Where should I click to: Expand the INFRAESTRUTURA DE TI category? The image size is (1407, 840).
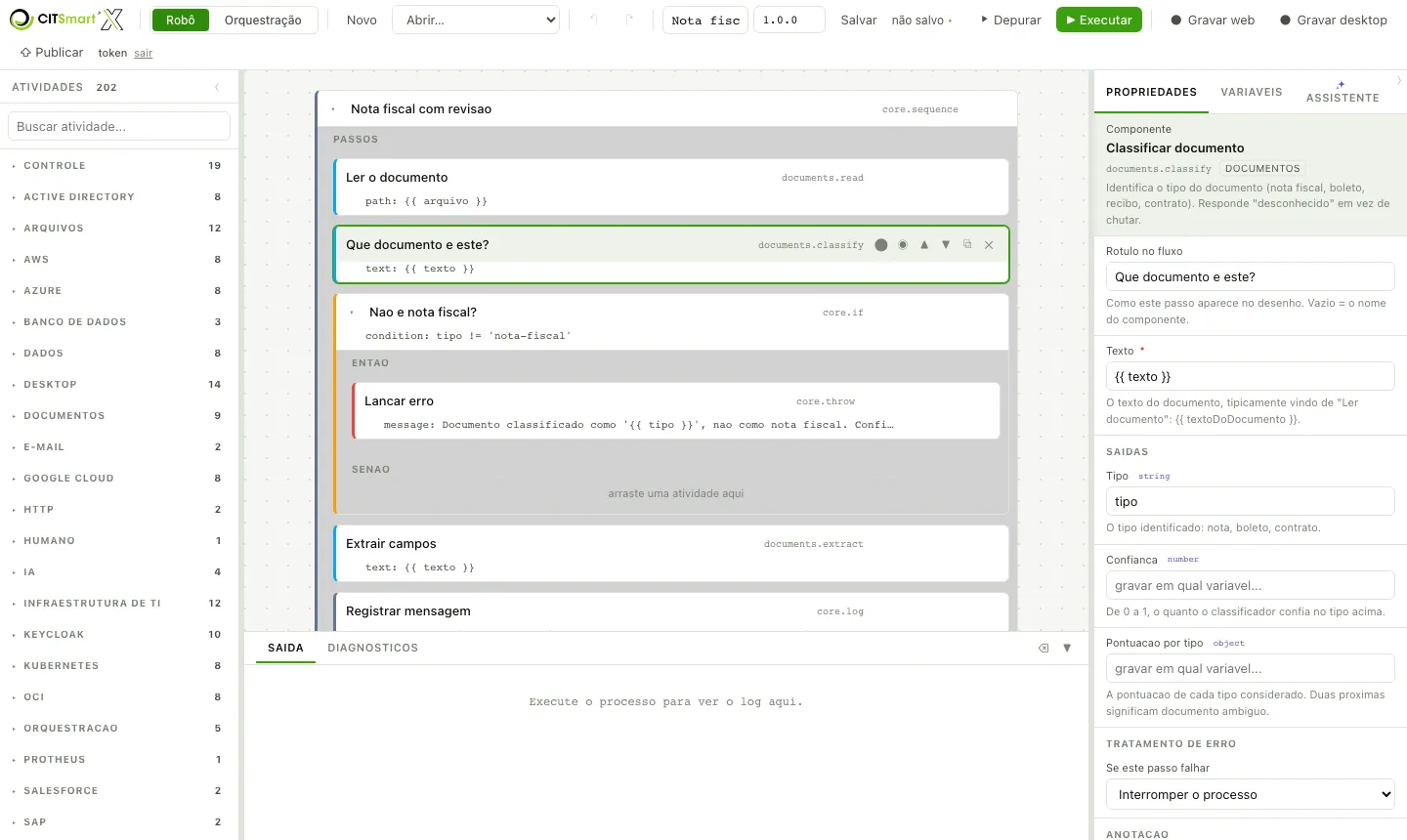[x=117, y=604]
